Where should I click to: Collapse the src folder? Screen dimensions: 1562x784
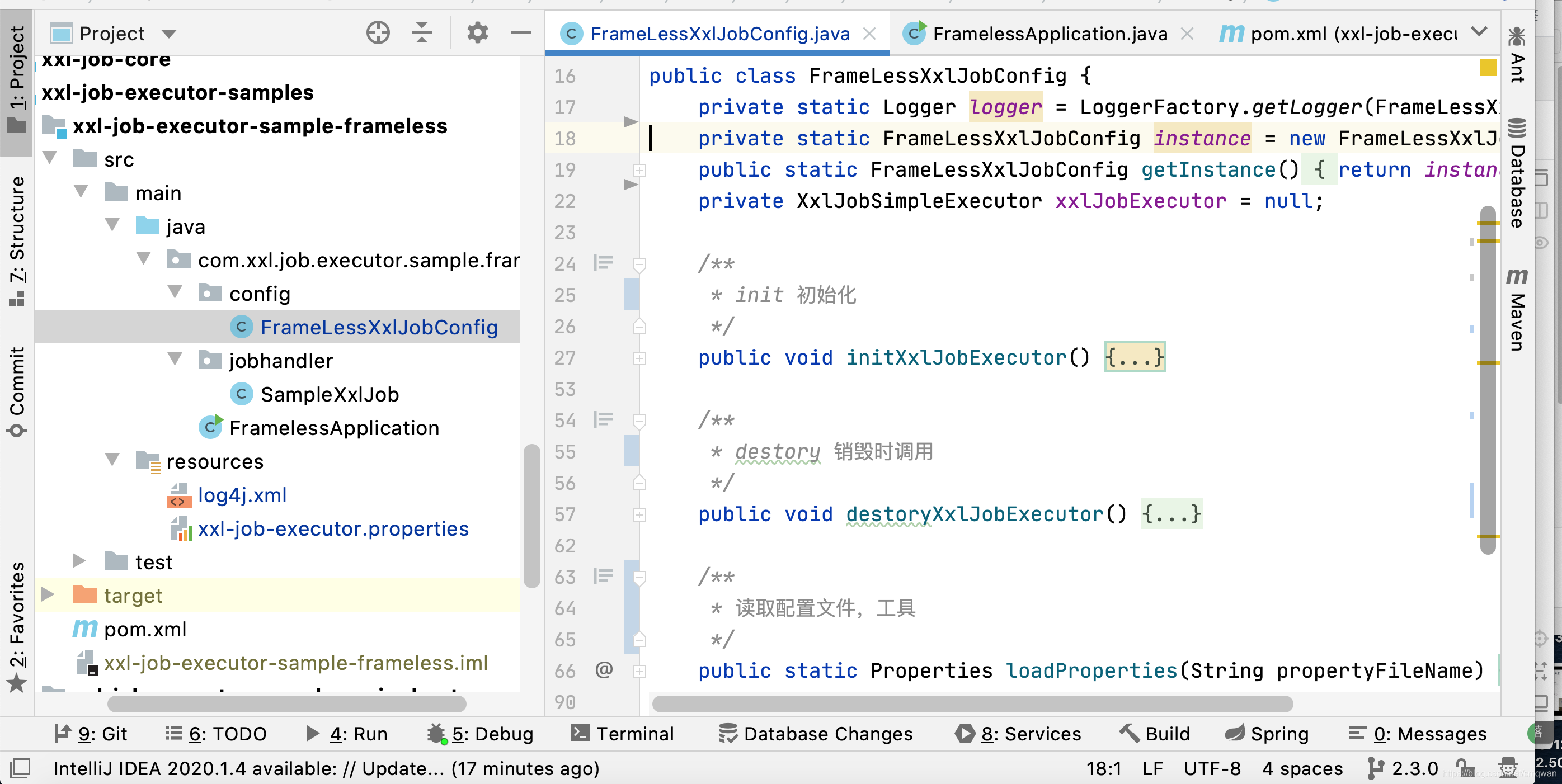click(50, 159)
